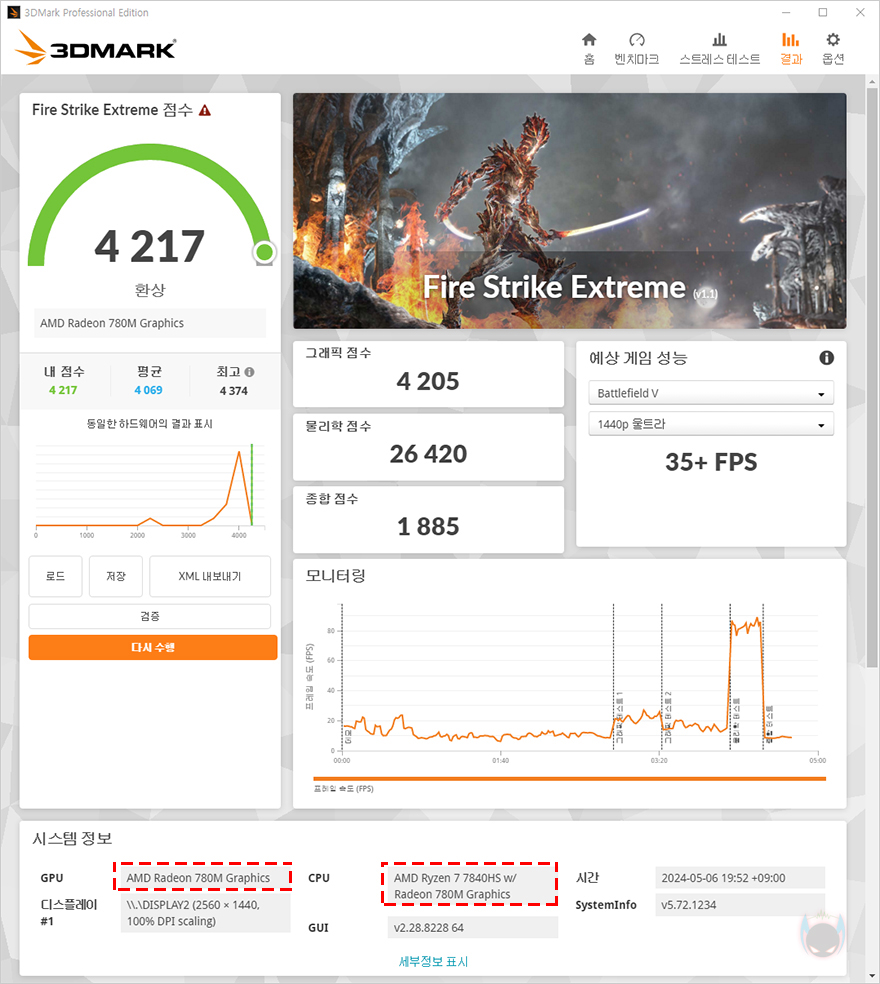This screenshot has width=880, height=984.
Task: Open the 1440p 울트라 resolution dropdown
Action: [x=711, y=424]
